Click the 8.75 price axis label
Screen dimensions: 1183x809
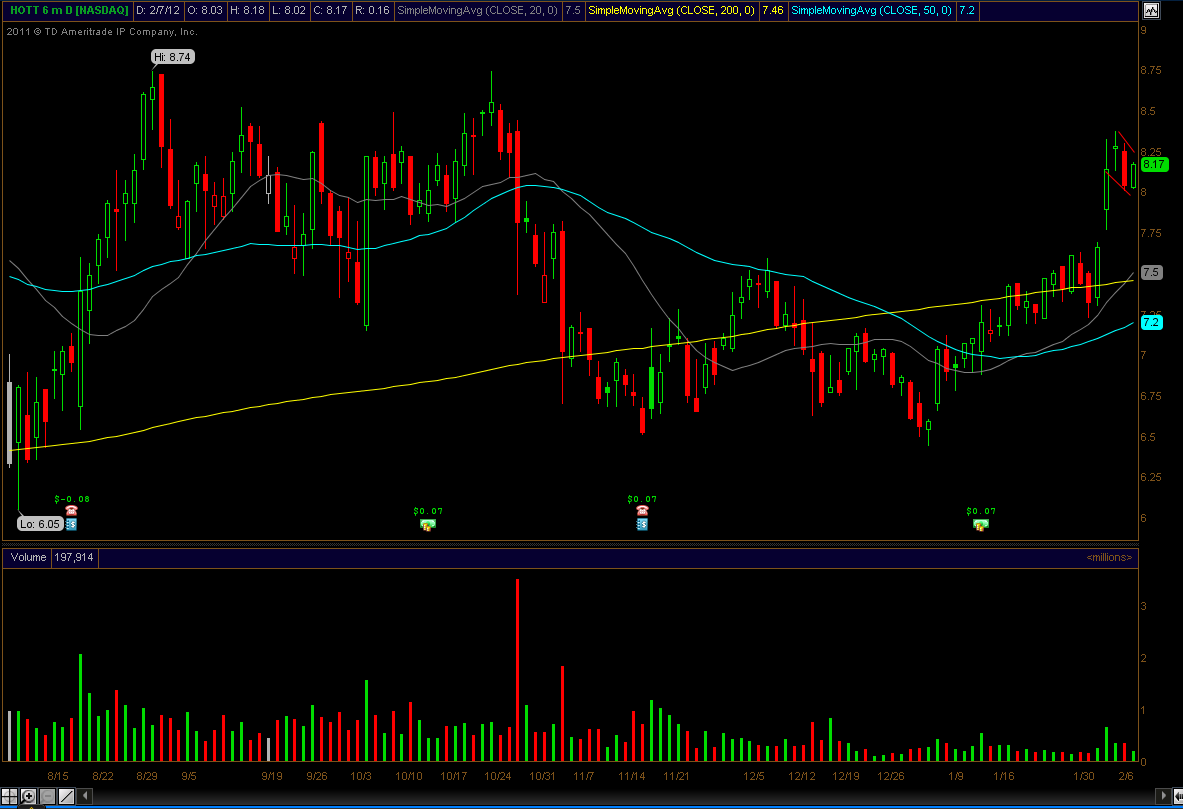click(1151, 70)
